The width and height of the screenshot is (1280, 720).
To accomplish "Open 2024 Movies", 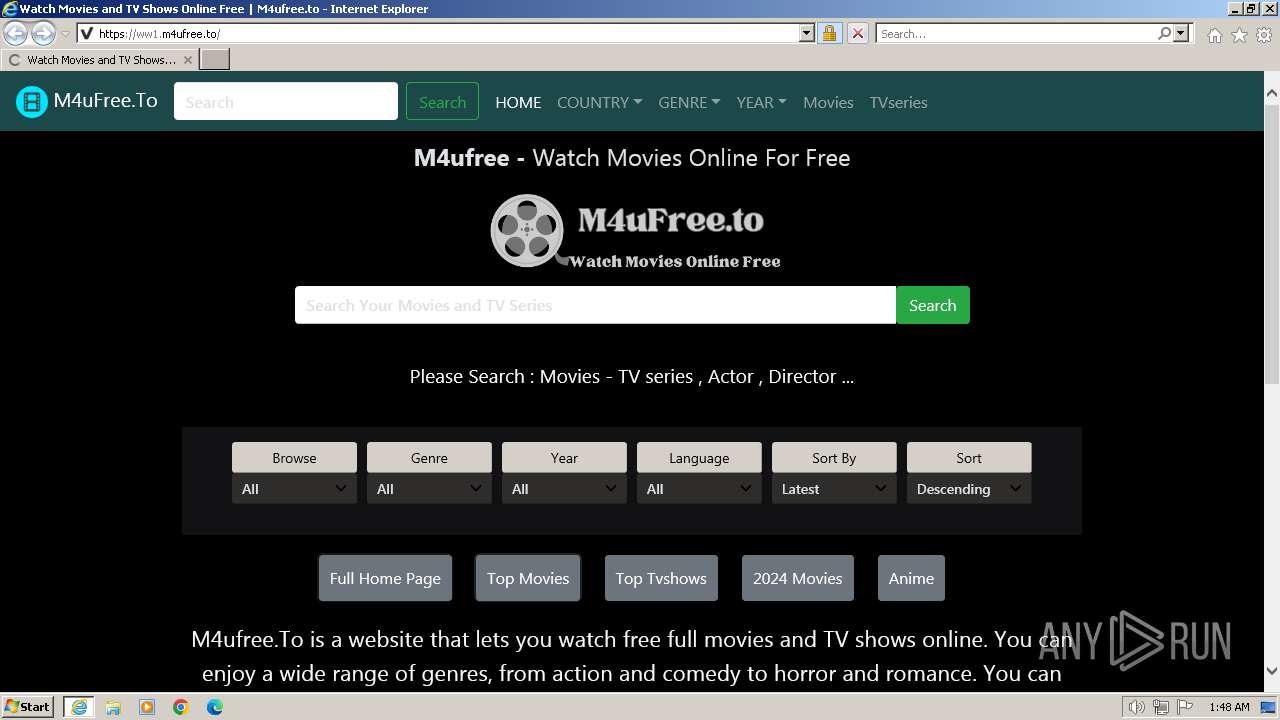I will 798,578.
